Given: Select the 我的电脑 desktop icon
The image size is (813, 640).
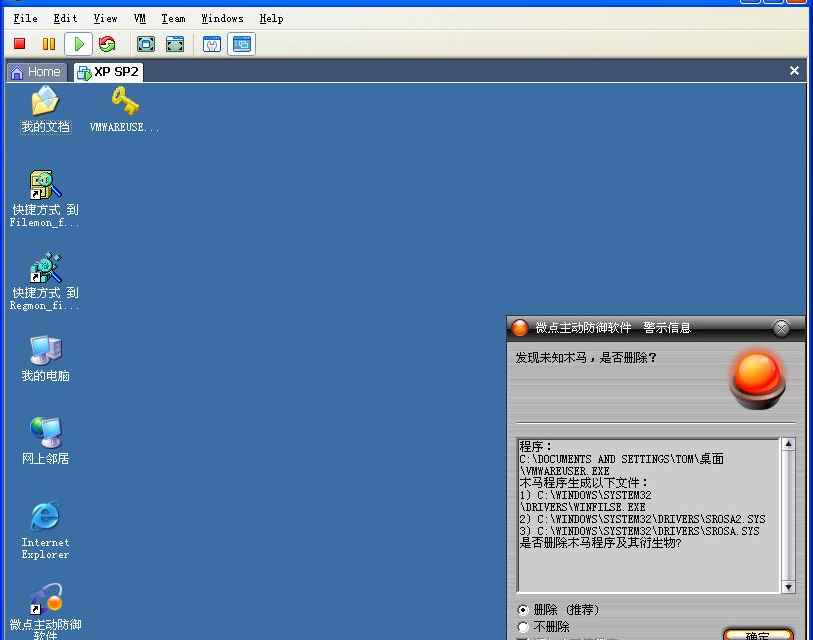Looking at the screenshot, I should (45, 352).
